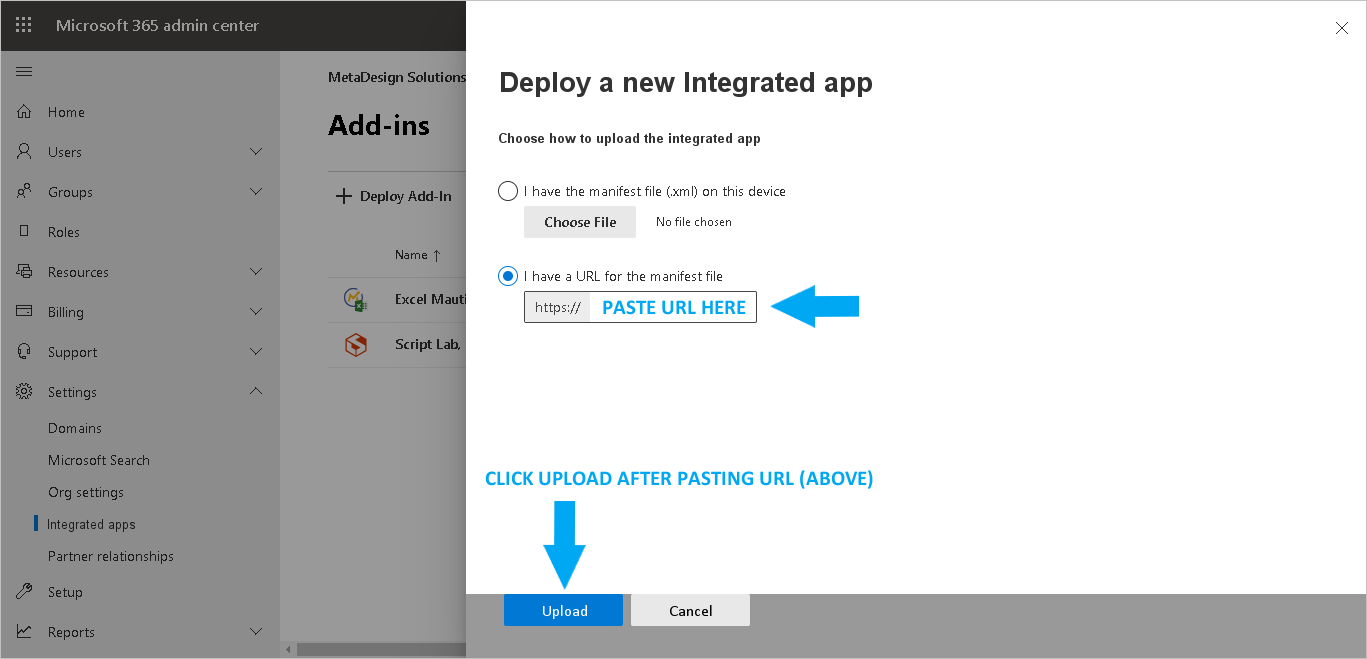Click the Upload button

coord(563,610)
